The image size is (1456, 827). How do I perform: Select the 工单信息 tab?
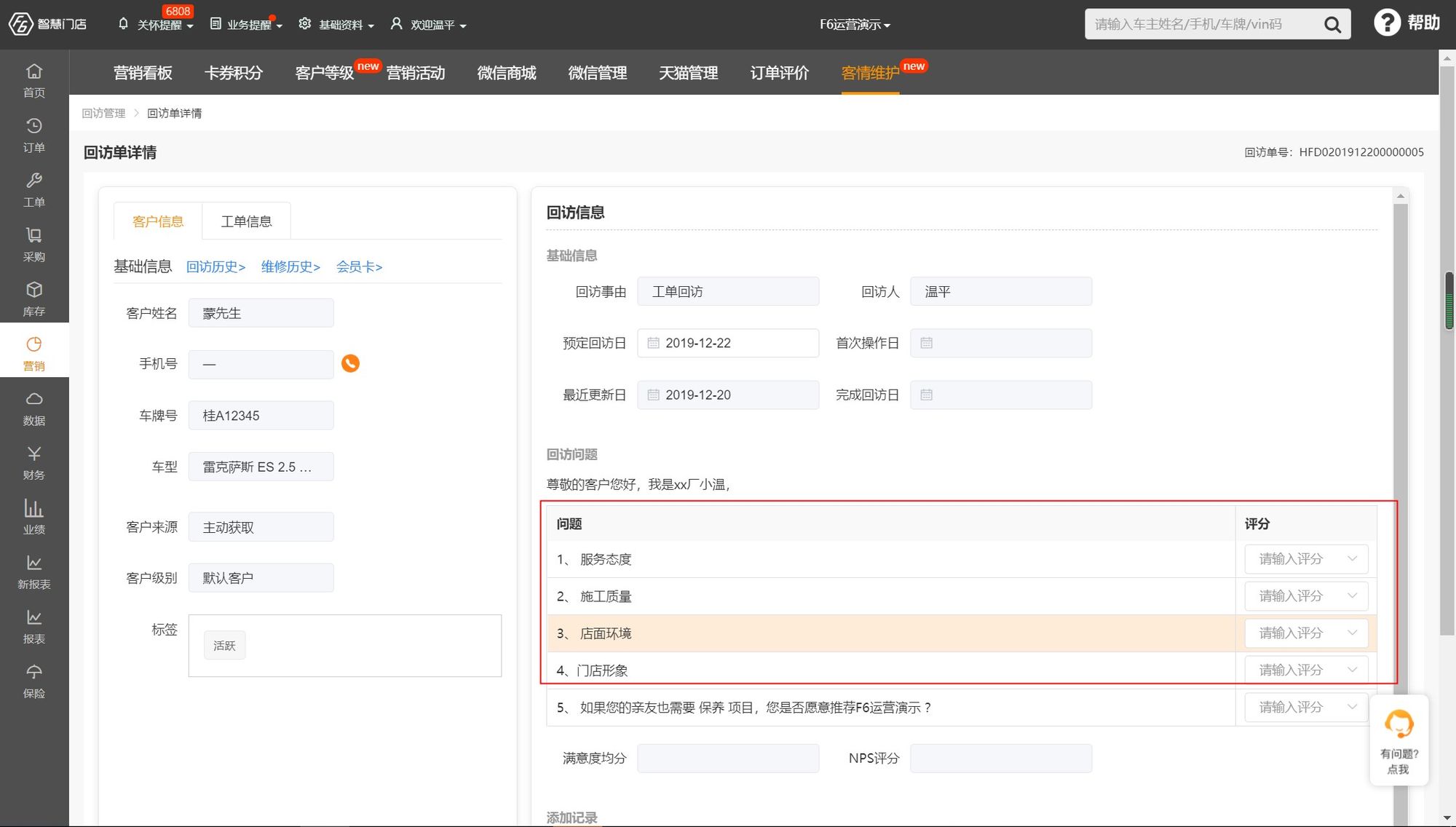(246, 221)
